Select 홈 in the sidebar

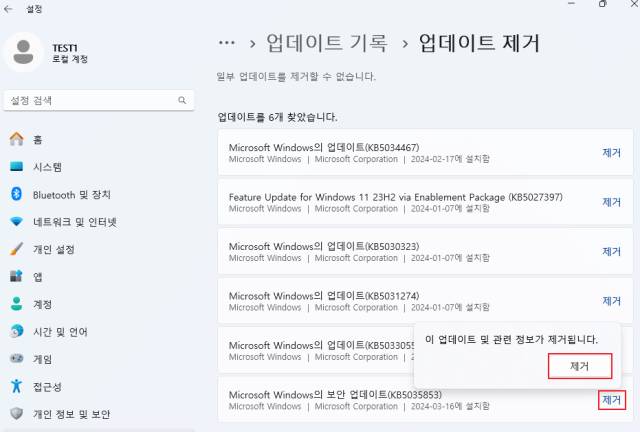click(x=38, y=140)
